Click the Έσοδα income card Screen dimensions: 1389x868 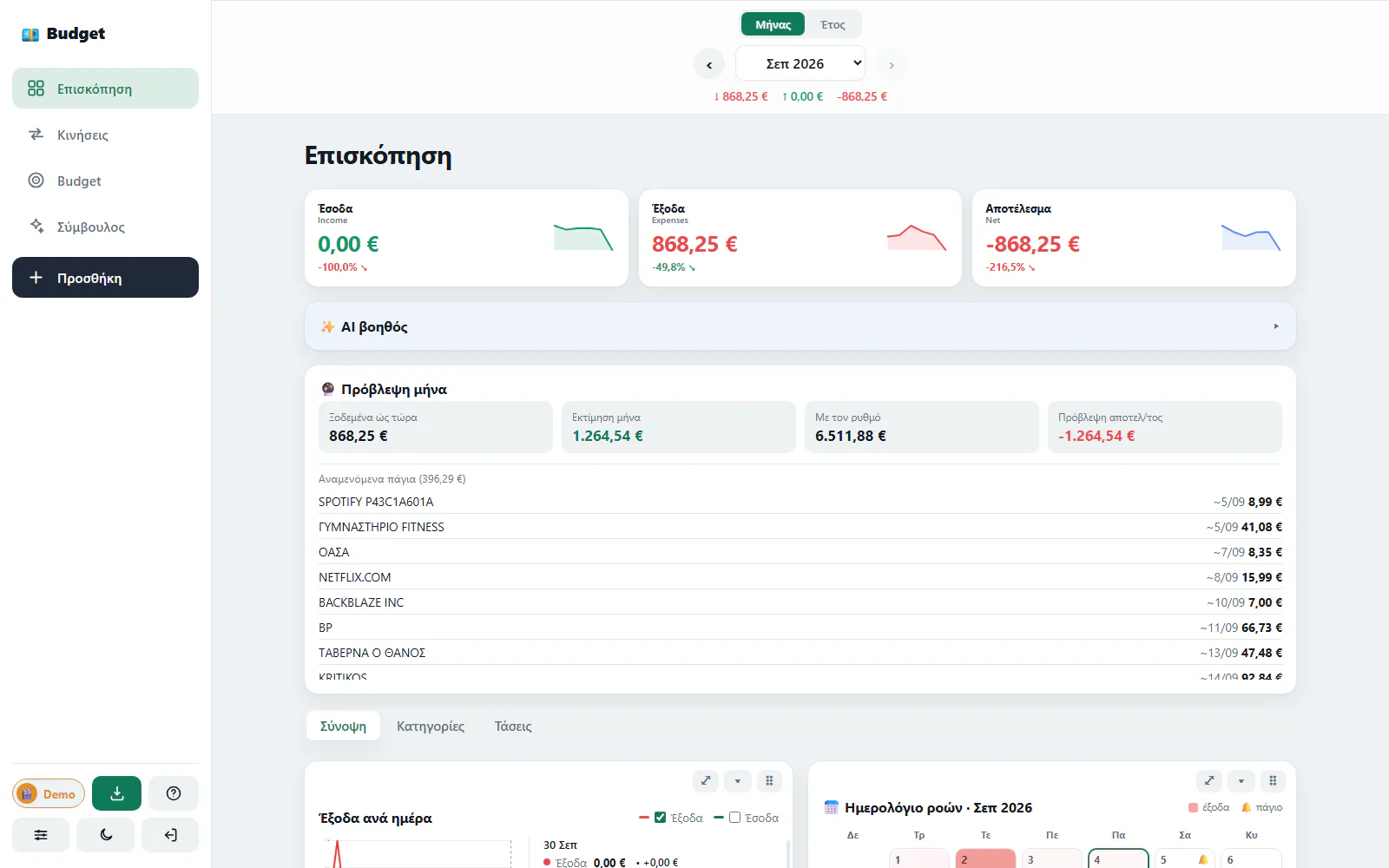(x=466, y=238)
